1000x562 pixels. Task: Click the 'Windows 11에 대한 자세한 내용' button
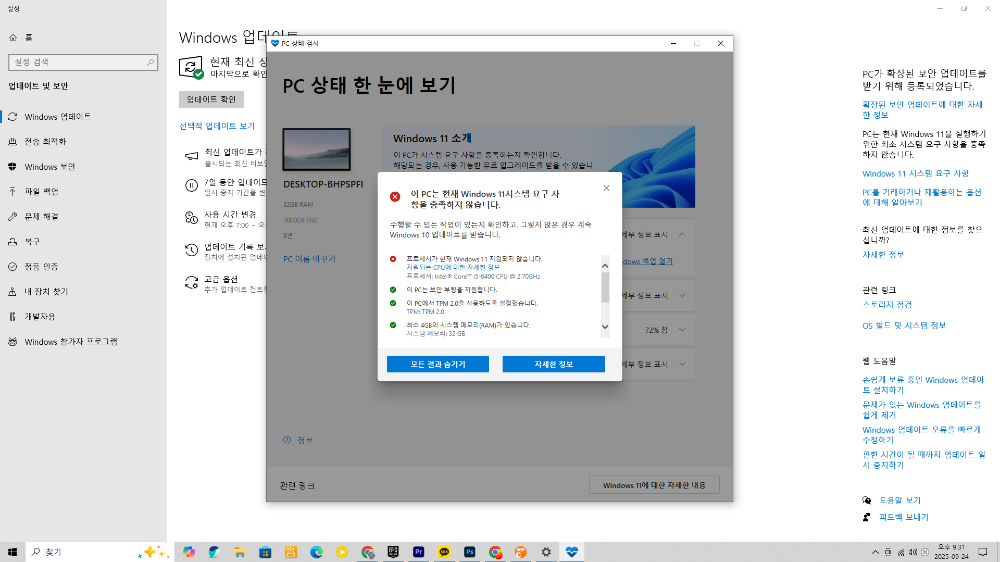point(654,485)
